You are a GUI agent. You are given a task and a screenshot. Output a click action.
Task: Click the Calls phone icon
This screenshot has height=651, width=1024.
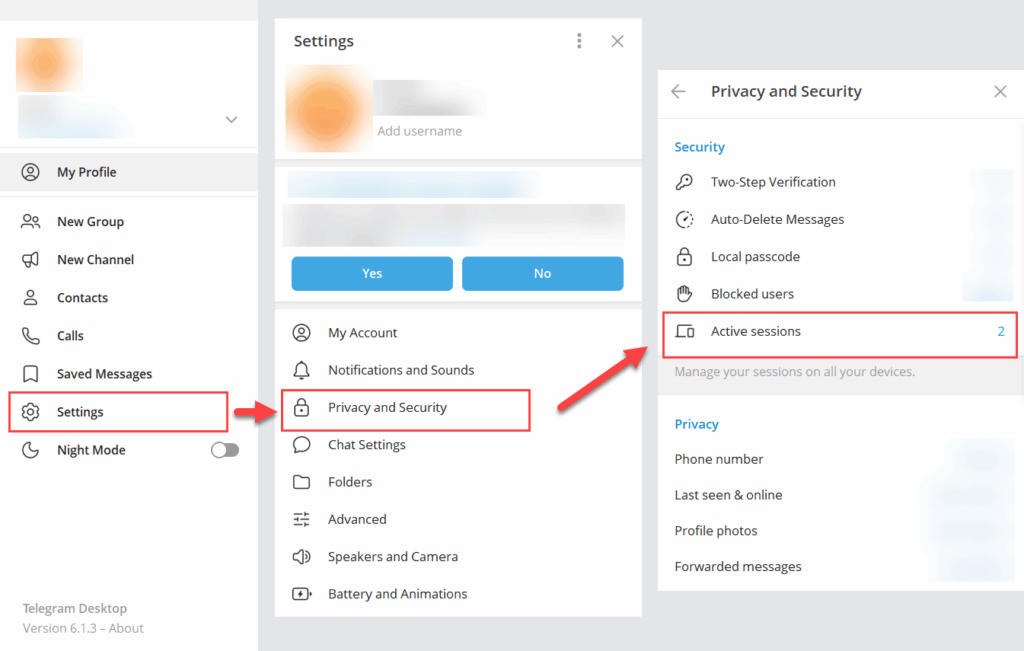click(31, 336)
